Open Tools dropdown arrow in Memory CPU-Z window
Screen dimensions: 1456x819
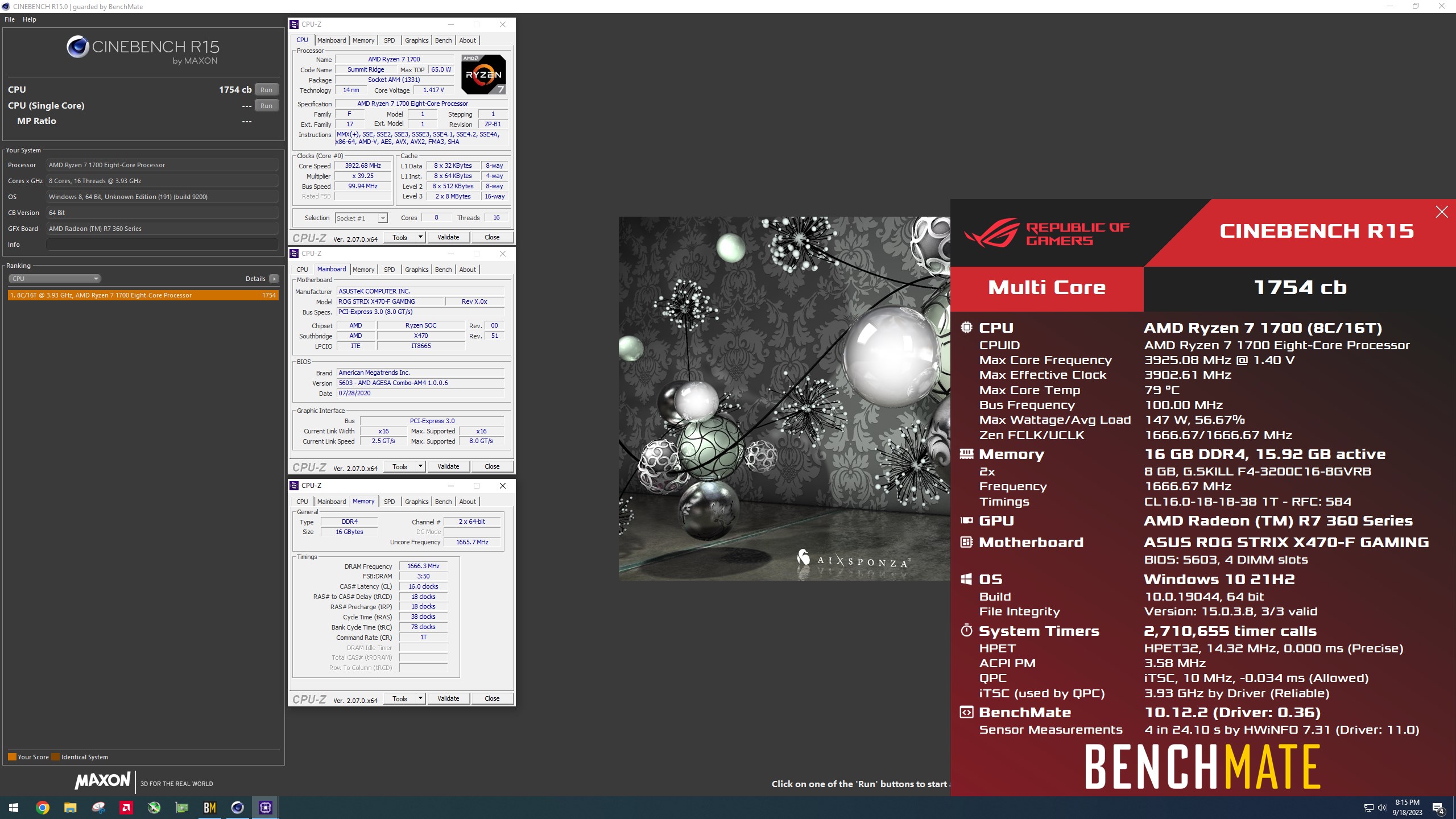coord(420,698)
